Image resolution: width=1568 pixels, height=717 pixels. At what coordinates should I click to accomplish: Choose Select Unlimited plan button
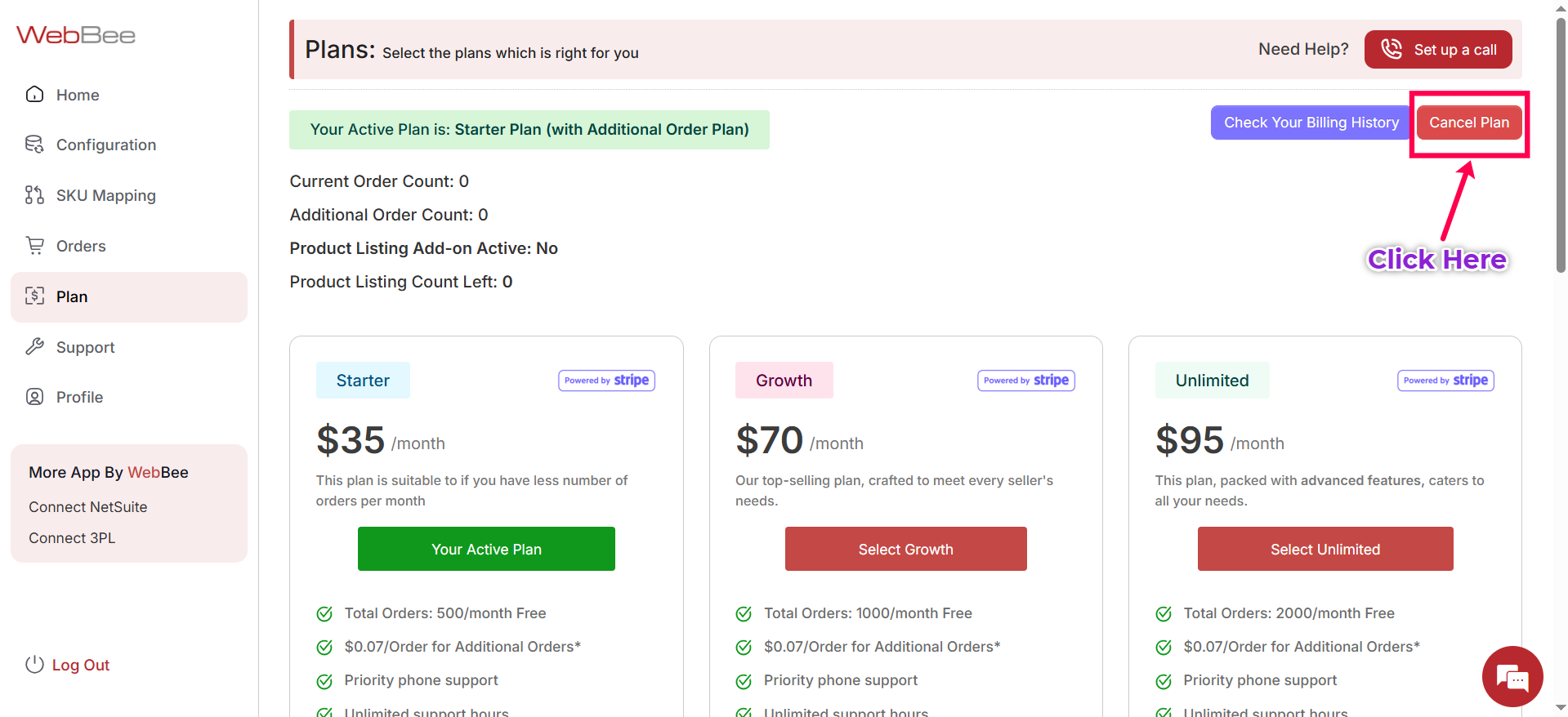tap(1325, 549)
